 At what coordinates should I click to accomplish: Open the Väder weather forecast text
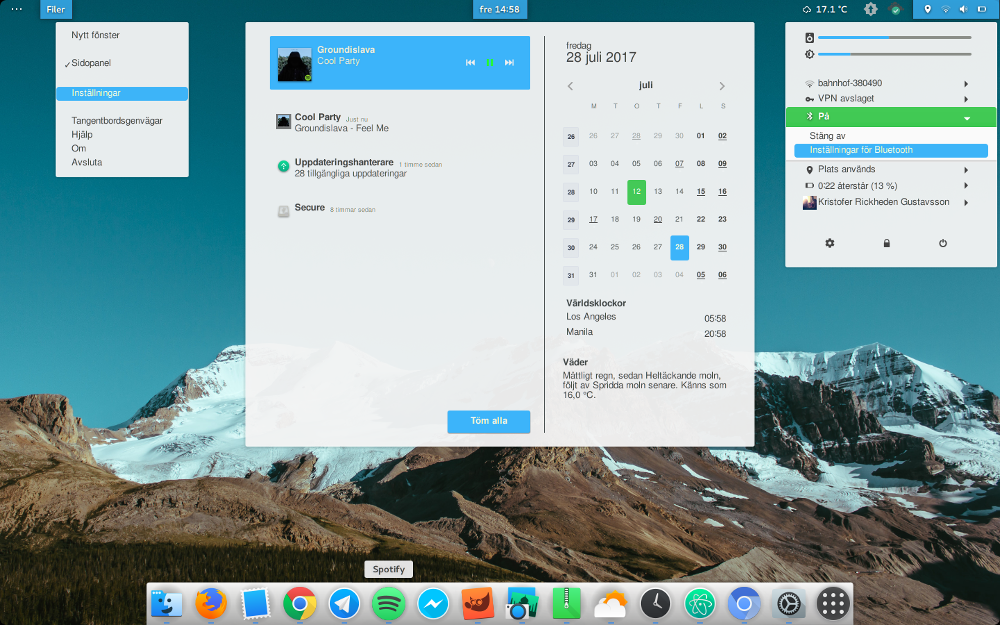(644, 385)
